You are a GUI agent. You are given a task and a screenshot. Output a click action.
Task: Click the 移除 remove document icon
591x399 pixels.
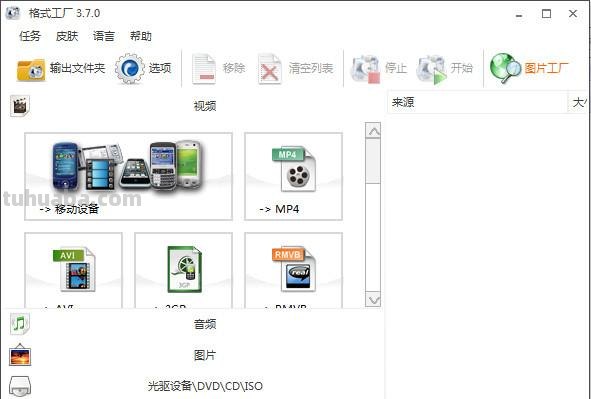click(x=204, y=69)
